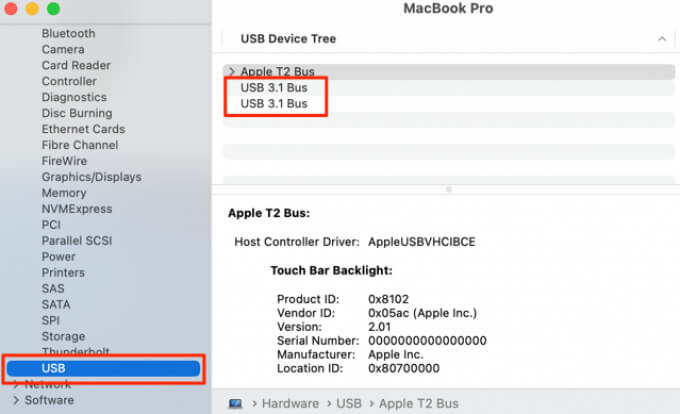Open Diagnostics in the sidebar
The height and width of the screenshot is (414, 680).
(74, 97)
